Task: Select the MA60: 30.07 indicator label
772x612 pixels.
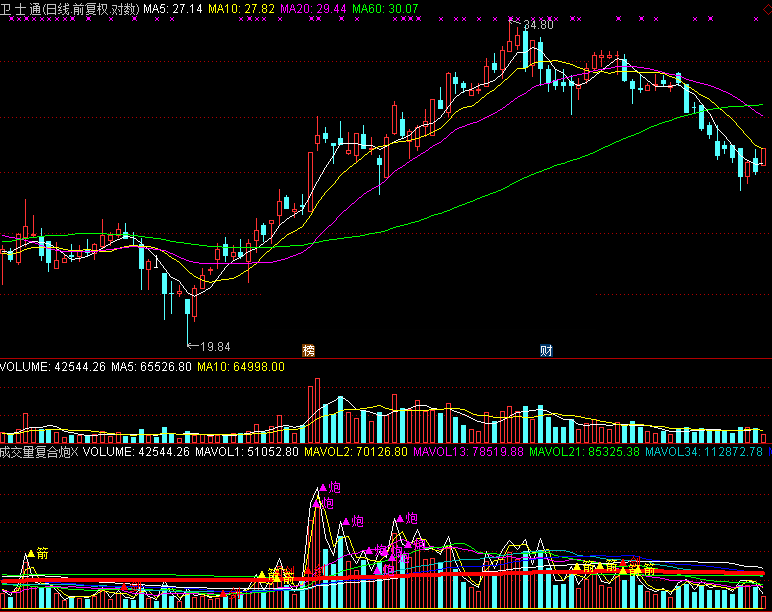Action: click(386, 9)
